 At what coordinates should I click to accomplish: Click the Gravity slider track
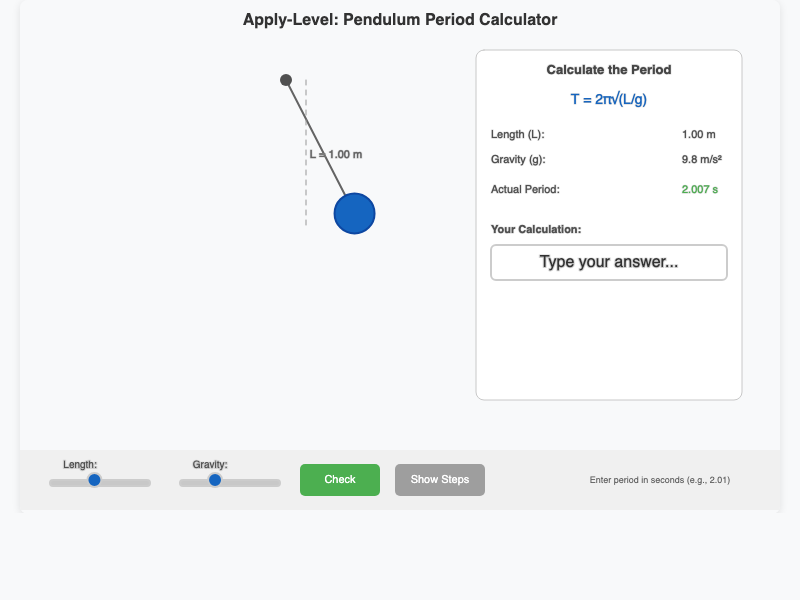point(255,481)
